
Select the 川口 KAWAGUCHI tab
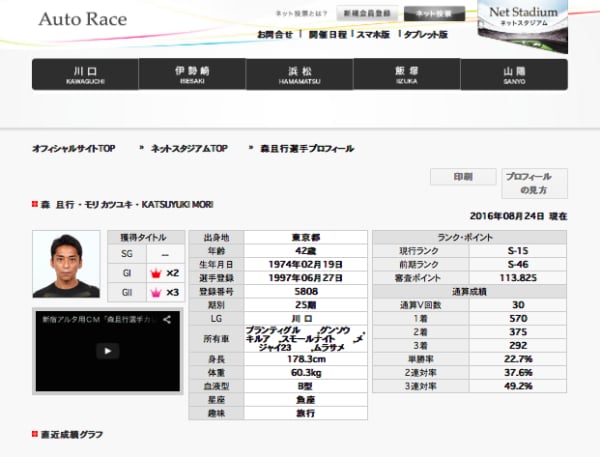[85, 74]
